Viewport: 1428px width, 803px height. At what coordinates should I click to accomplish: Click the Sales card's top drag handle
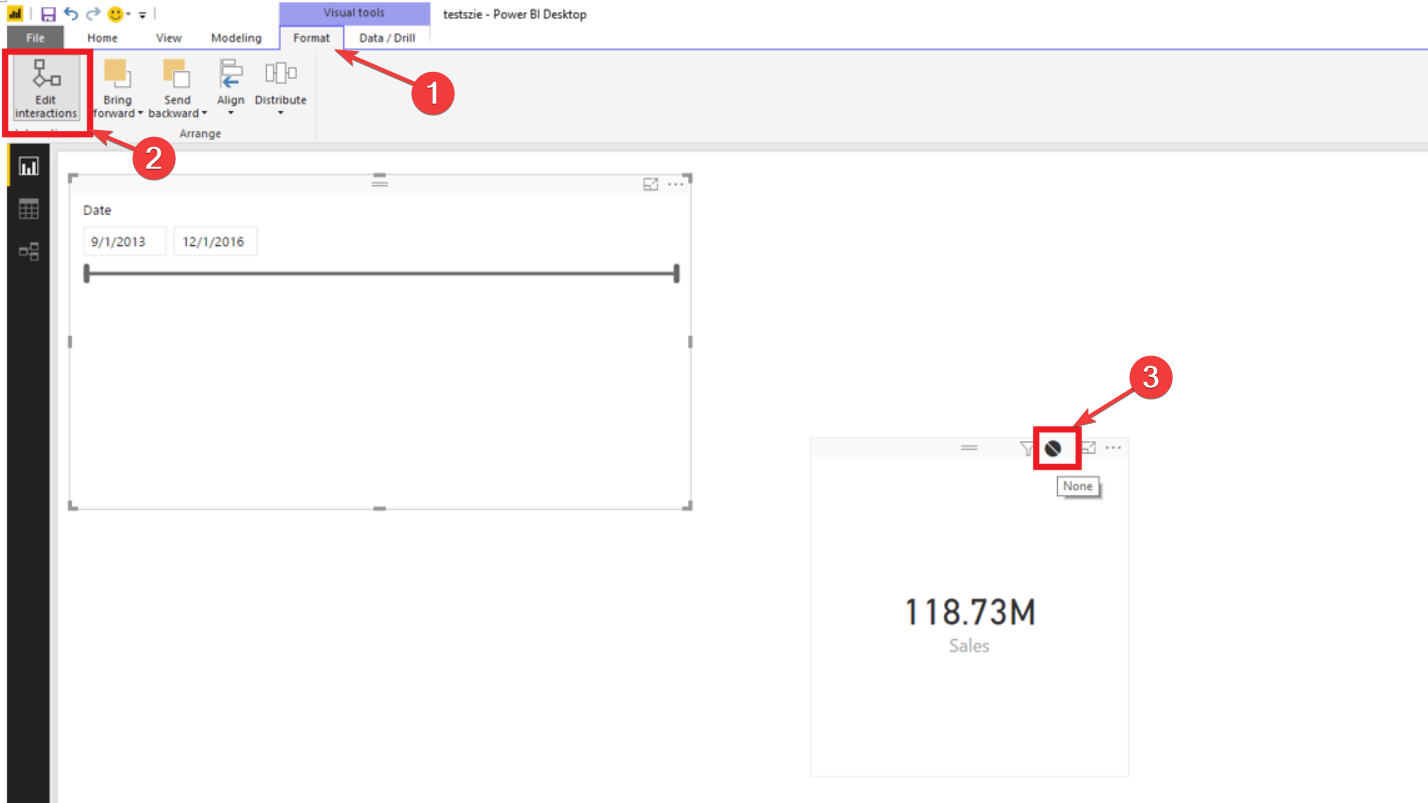[969, 448]
